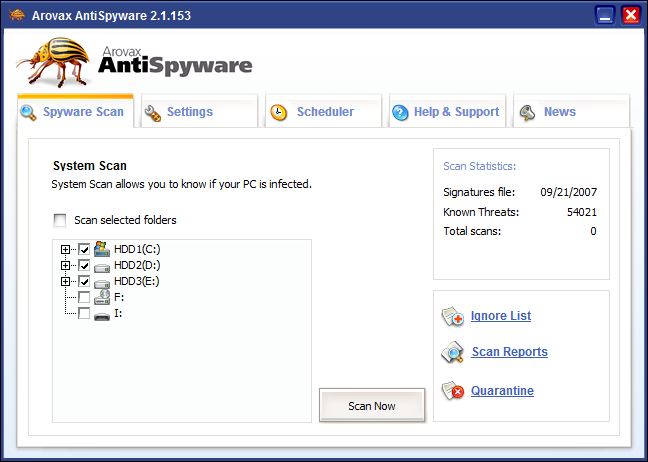Click the Arovax AntiSpyware beetle logo
648x462 pixels.
tap(54, 62)
